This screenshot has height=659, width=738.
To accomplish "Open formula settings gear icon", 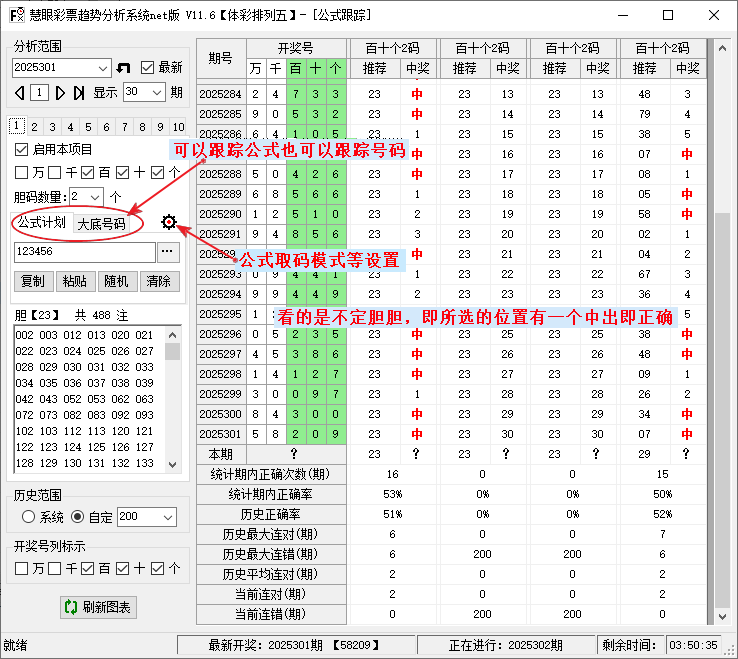I will pos(169,222).
